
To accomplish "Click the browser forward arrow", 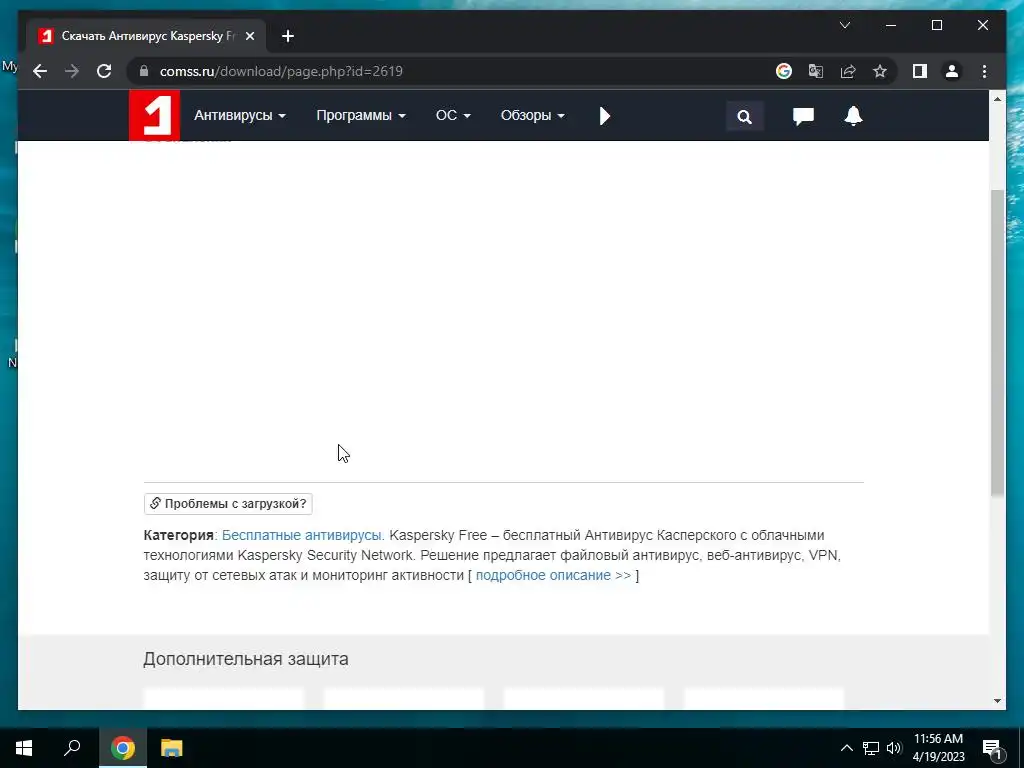I will click(x=72, y=71).
